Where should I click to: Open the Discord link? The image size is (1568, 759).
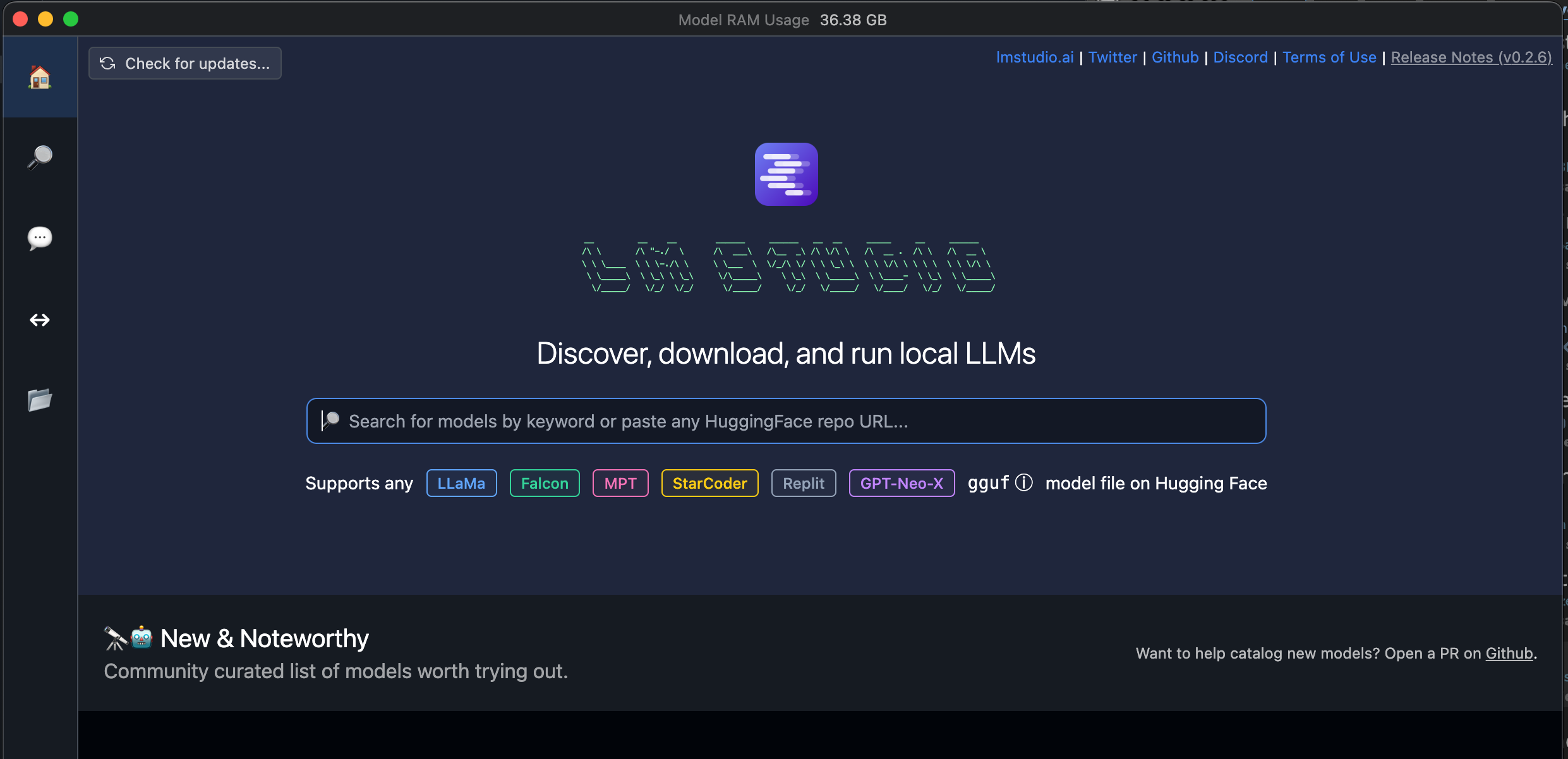point(1240,57)
